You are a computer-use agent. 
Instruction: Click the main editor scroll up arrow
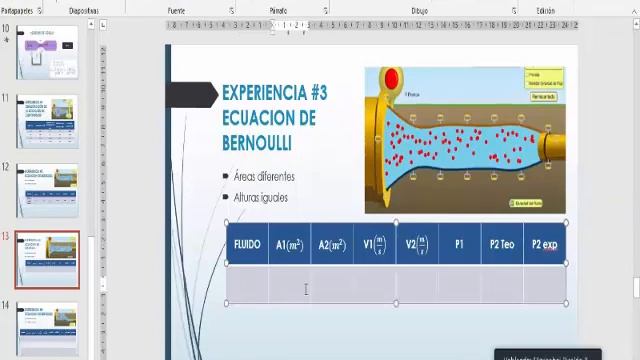tap(636, 24)
